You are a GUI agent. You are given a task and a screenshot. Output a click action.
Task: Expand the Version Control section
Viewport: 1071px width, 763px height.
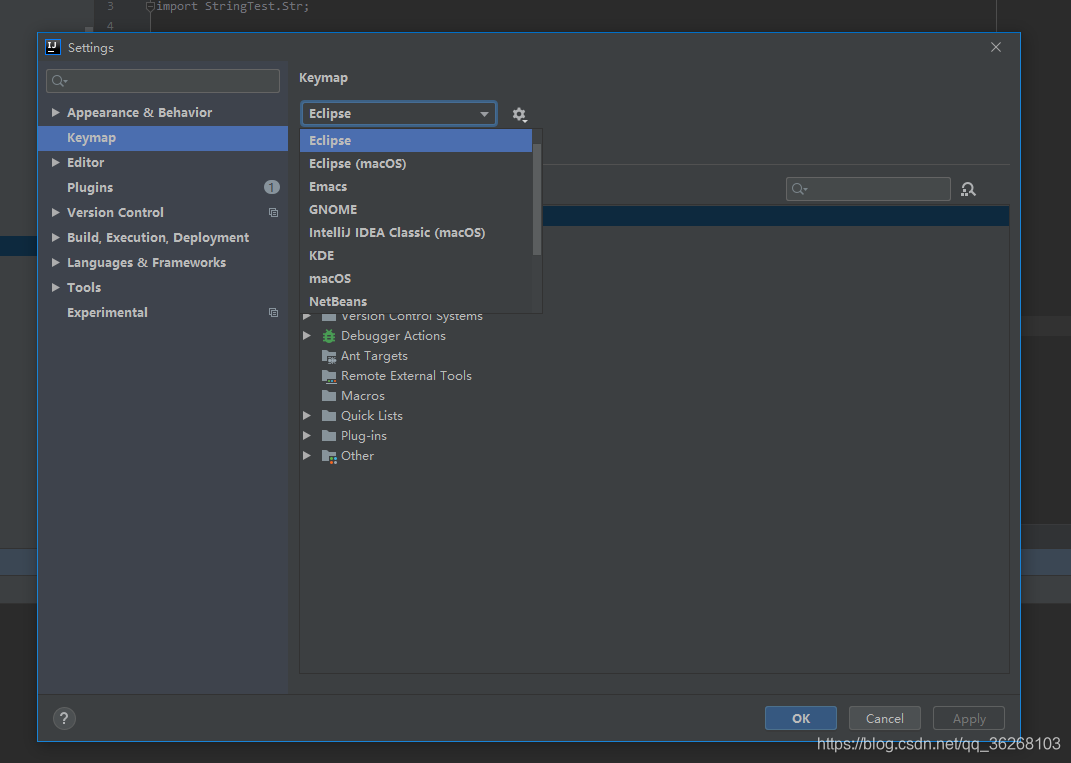[x=55, y=212]
